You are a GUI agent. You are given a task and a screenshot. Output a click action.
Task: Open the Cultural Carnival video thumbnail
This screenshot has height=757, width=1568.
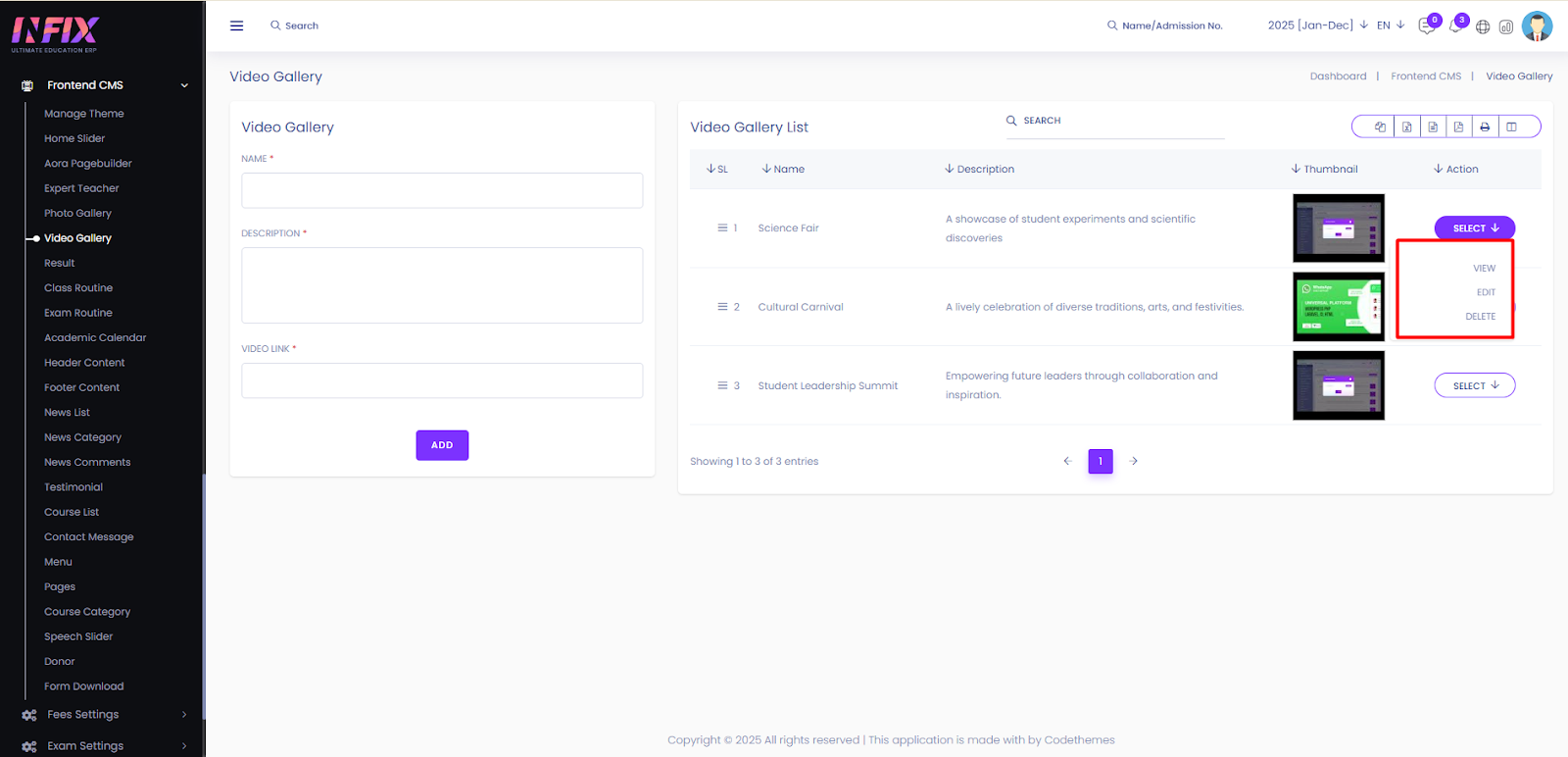pyautogui.click(x=1339, y=307)
